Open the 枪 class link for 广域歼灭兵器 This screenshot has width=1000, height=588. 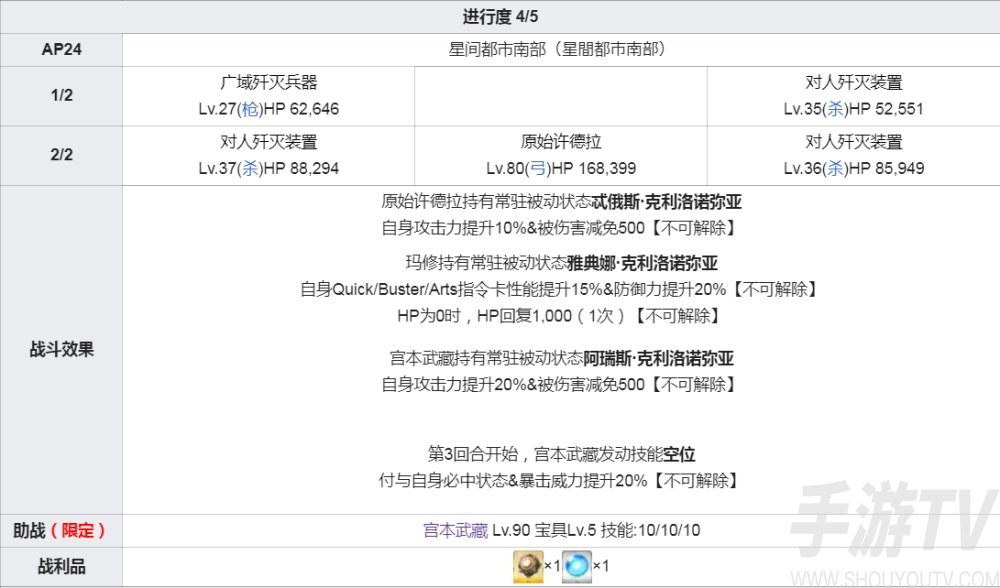point(250,109)
